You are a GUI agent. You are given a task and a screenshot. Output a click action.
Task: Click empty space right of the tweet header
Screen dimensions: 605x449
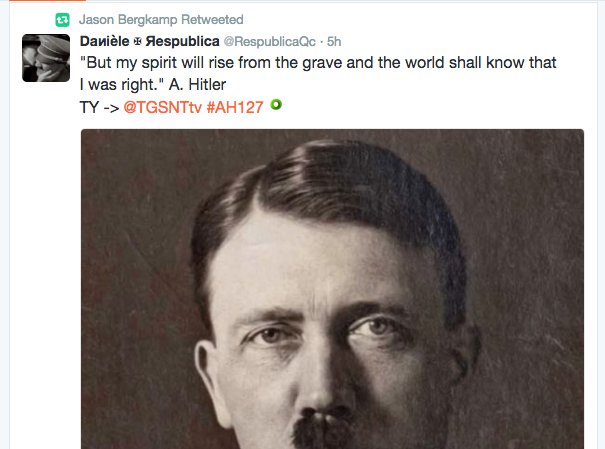[x=463, y=42]
